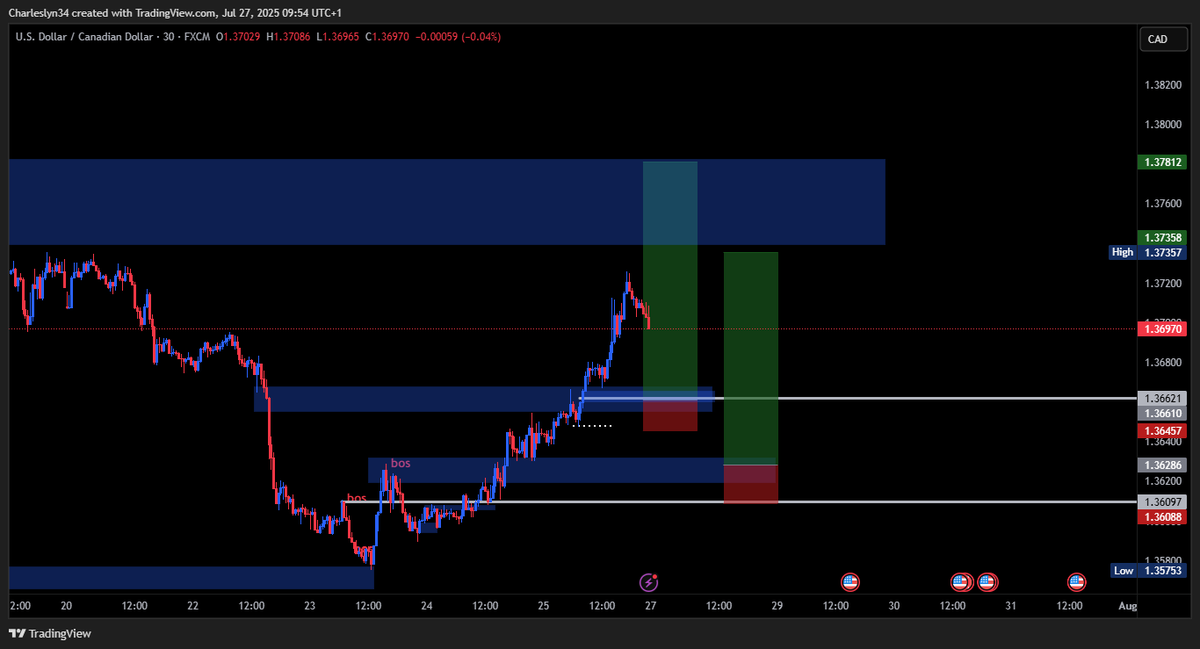Viewport: 1200px width, 649px height.
Task: Click the 1.38200 price axis label
Action: tap(1161, 85)
